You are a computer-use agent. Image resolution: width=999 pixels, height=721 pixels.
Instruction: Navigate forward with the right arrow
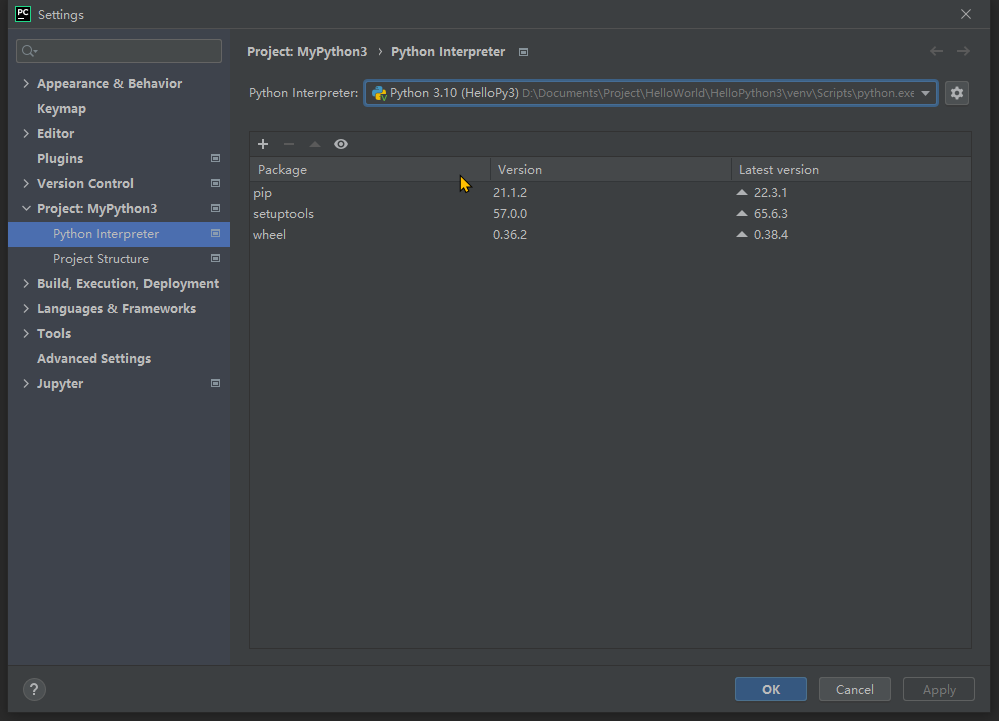pyautogui.click(x=963, y=51)
